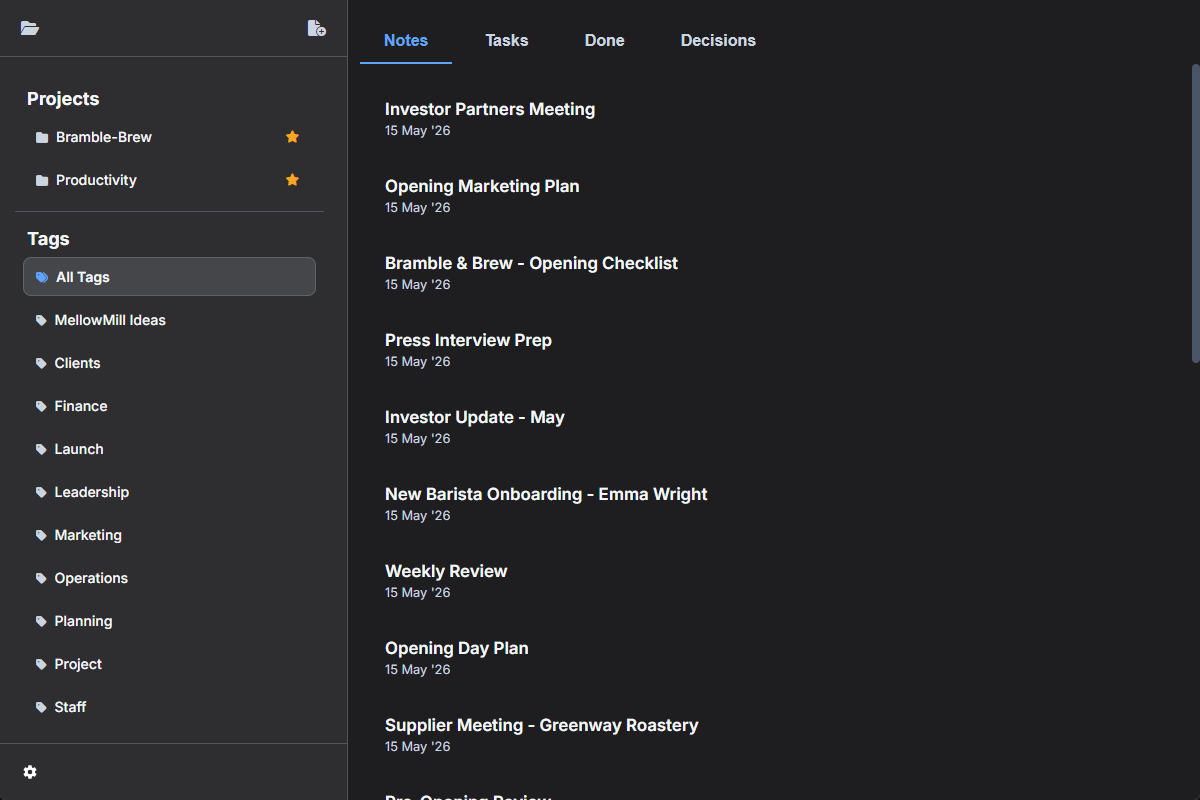Open the Productivity project
Viewport: 1200px width, 800px height.
(x=169, y=180)
